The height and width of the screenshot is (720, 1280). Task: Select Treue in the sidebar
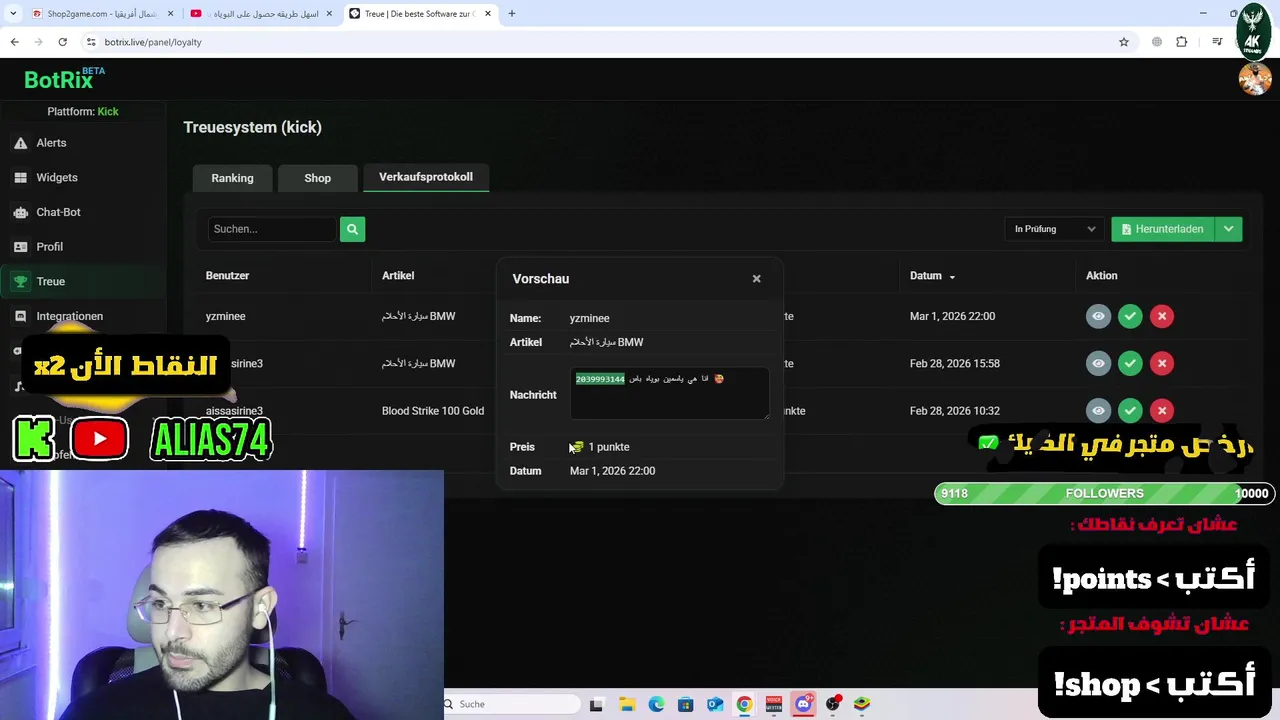coord(50,281)
